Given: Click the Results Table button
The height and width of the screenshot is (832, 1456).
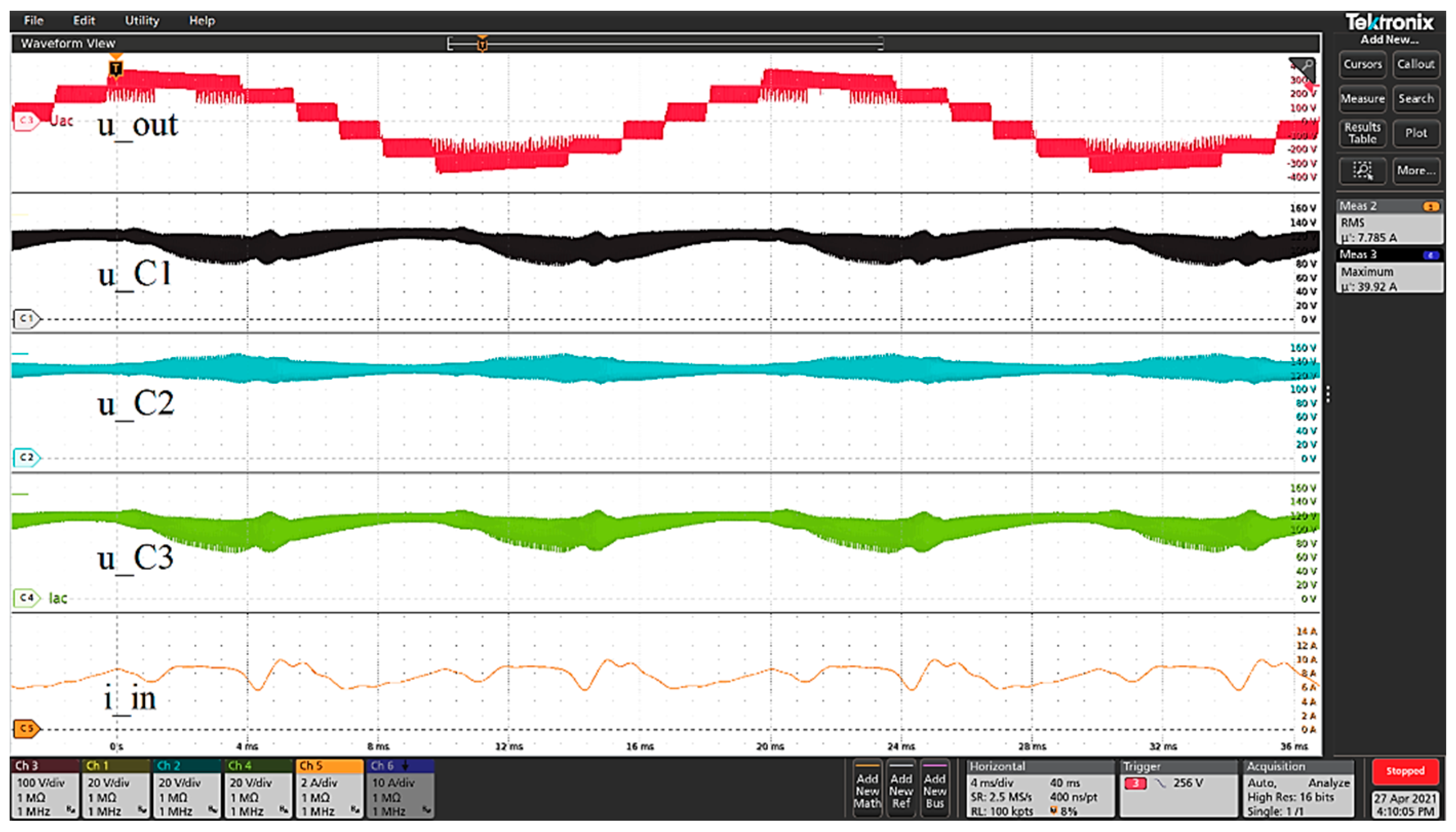Looking at the screenshot, I should coord(1362,132).
